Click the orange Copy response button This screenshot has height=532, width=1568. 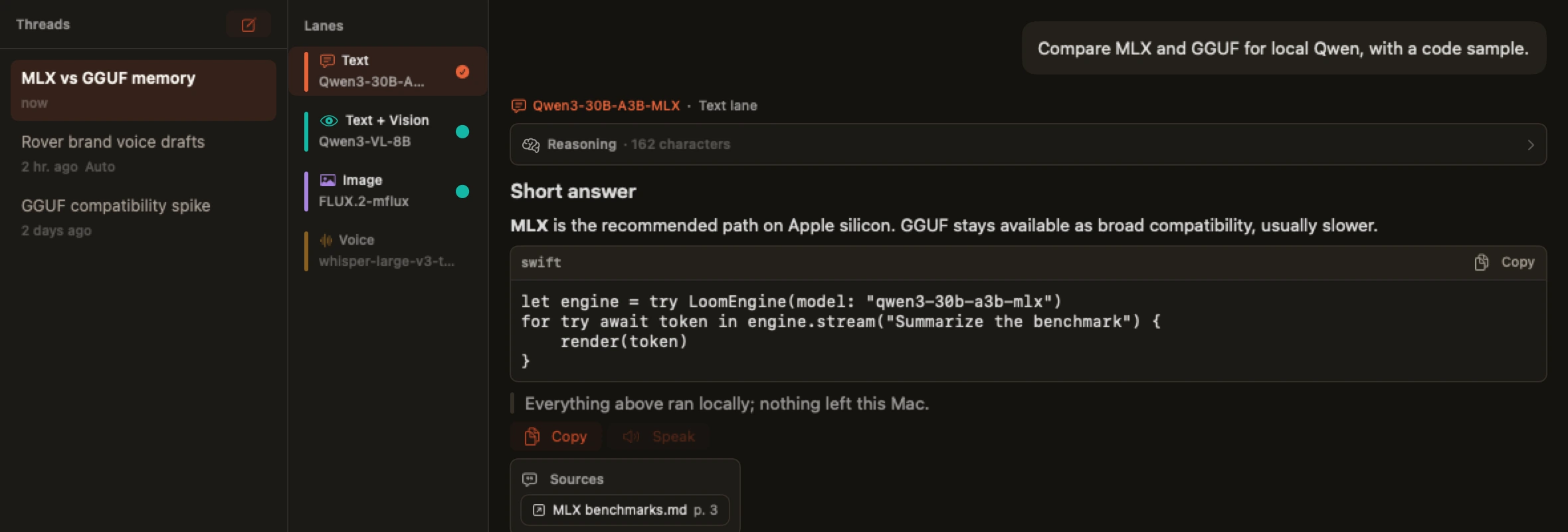556,437
